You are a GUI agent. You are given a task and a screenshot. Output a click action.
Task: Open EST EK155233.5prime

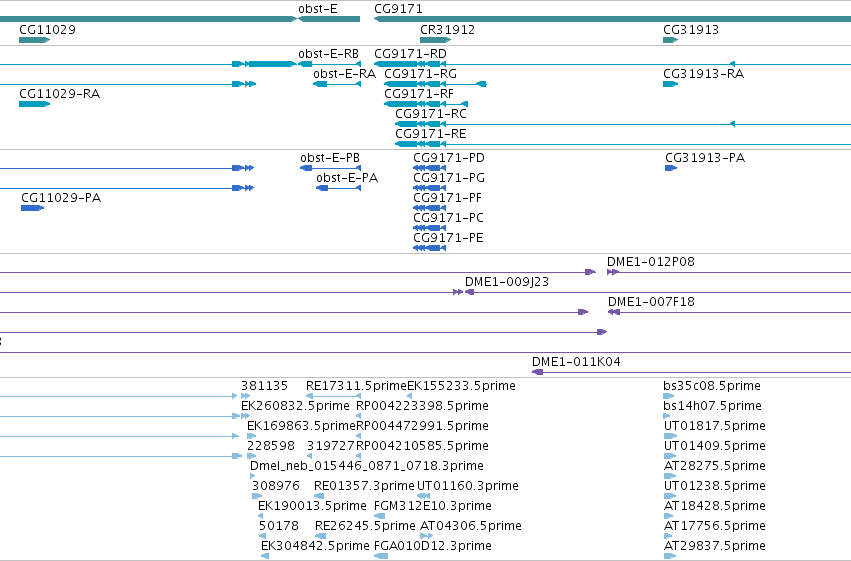461,386
